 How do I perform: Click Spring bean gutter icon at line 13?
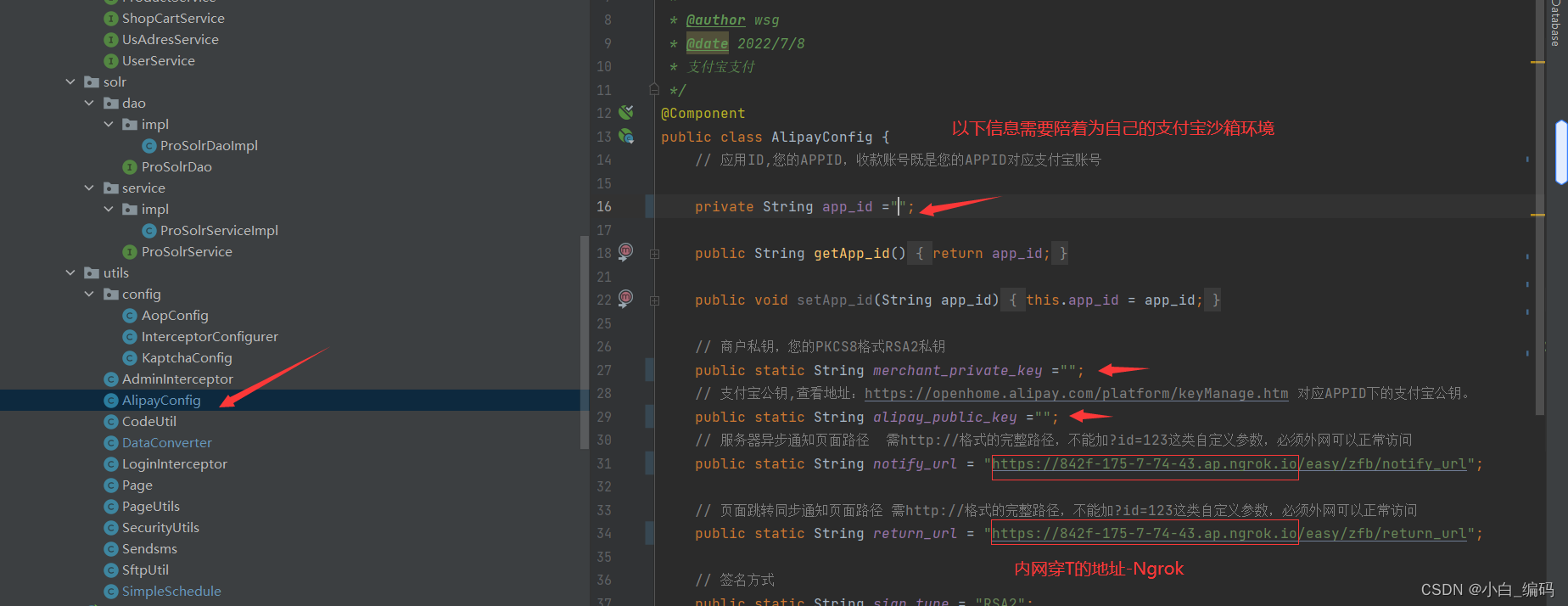click(626, 136)
